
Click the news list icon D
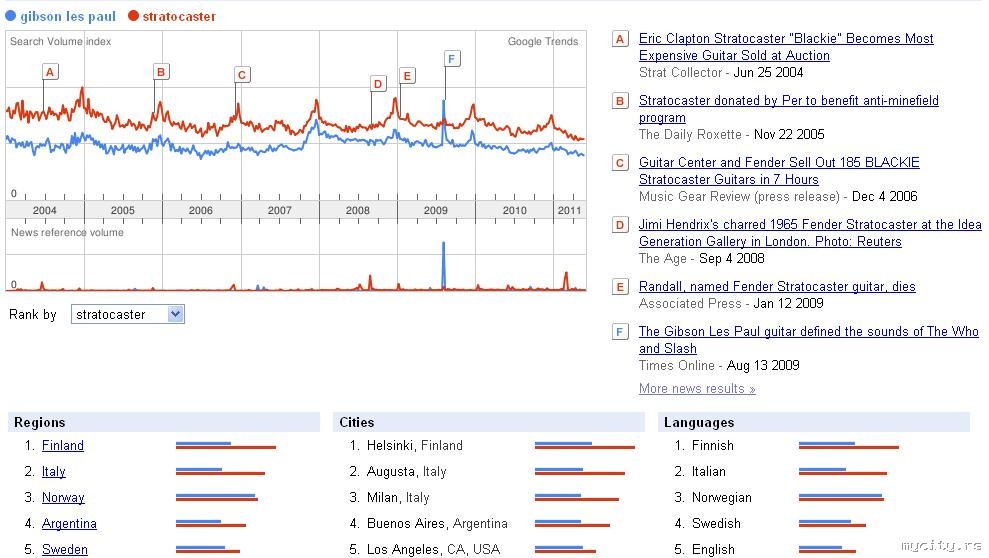tap(620, 224)
